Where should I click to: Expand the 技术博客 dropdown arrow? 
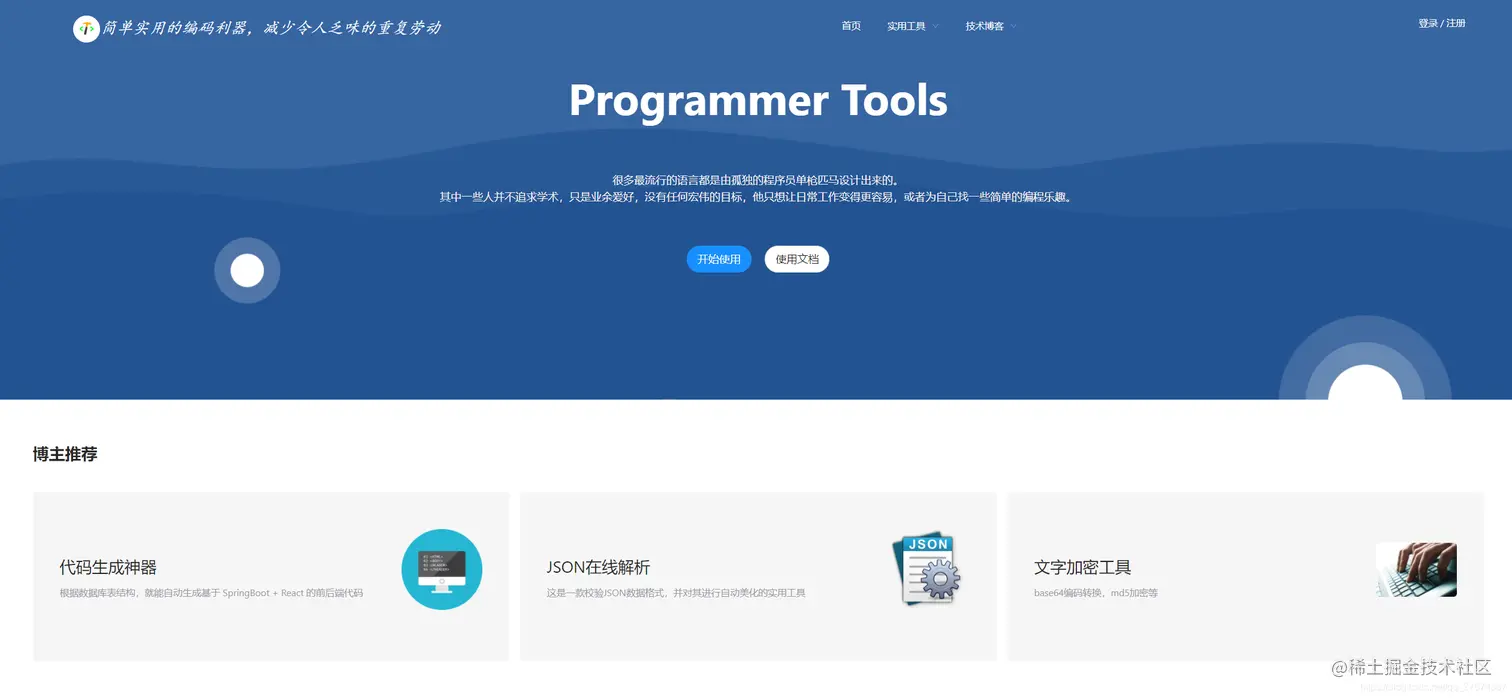point(1013,27)
